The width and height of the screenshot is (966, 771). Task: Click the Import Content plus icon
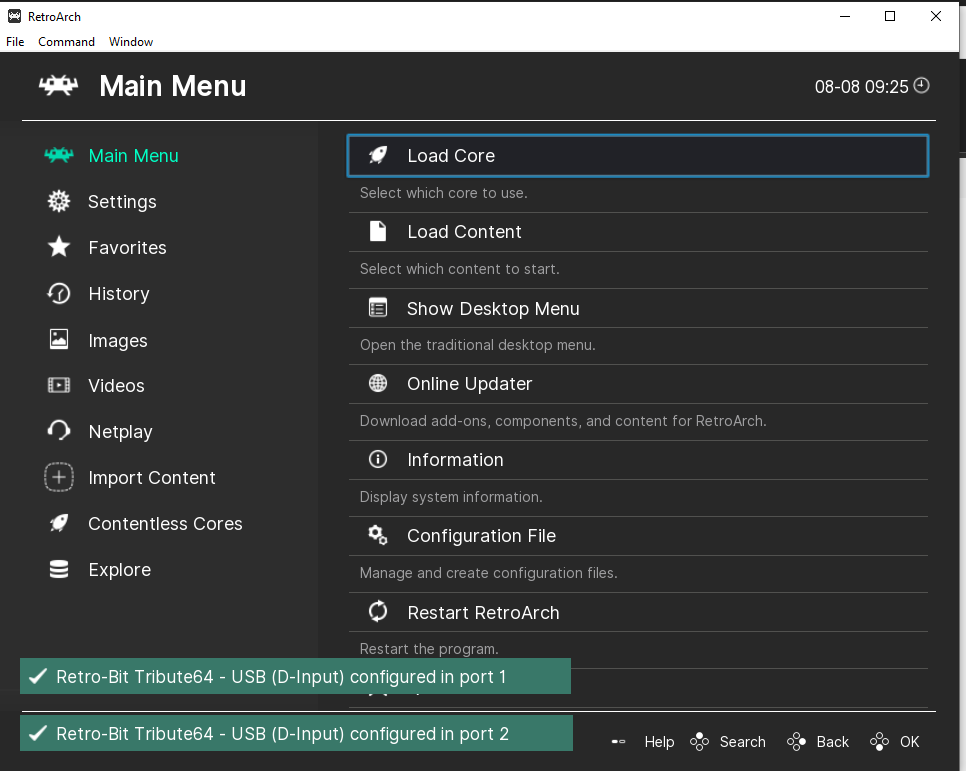[59, 477]
